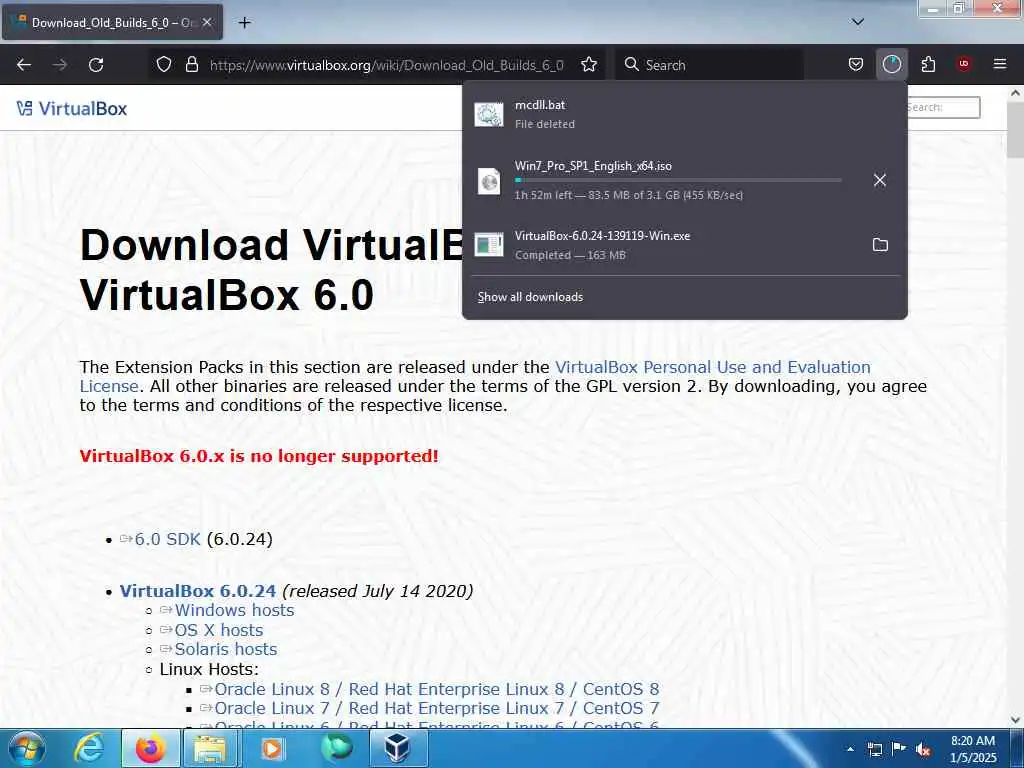
Task: Click the Firefox Search box
Action: point(709,65)
